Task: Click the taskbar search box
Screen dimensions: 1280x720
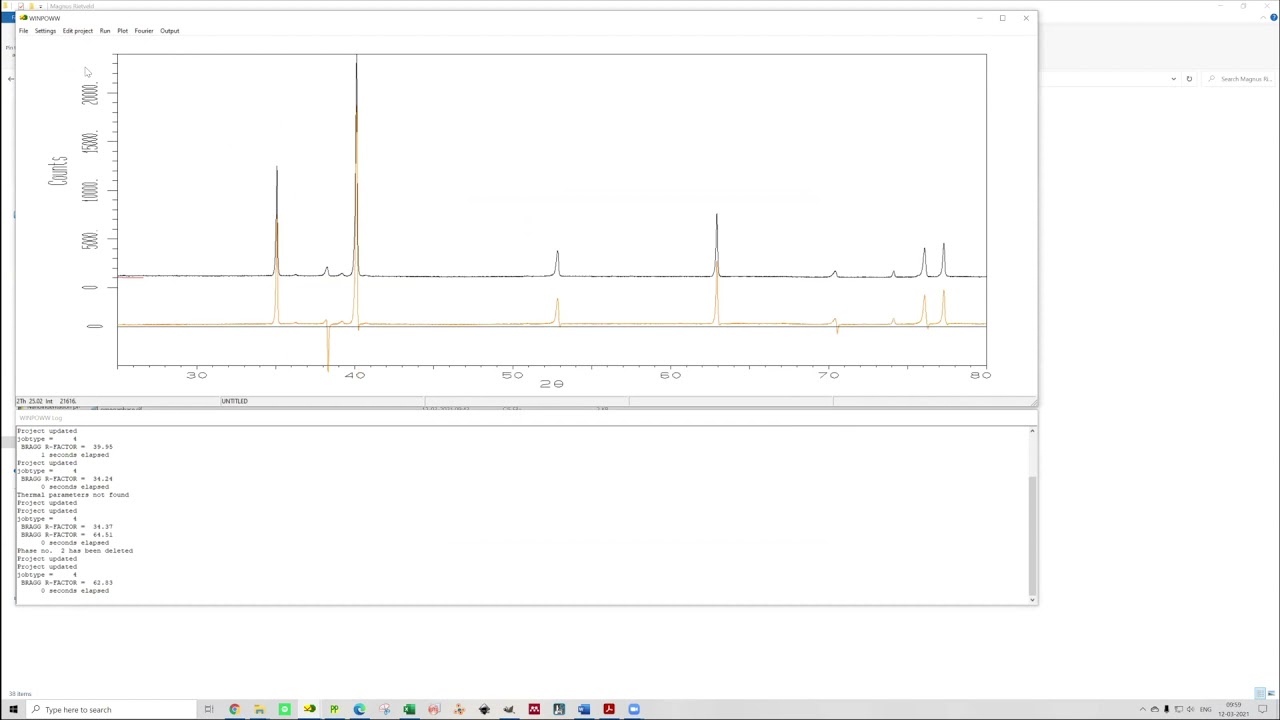Action: click(110, 709)
